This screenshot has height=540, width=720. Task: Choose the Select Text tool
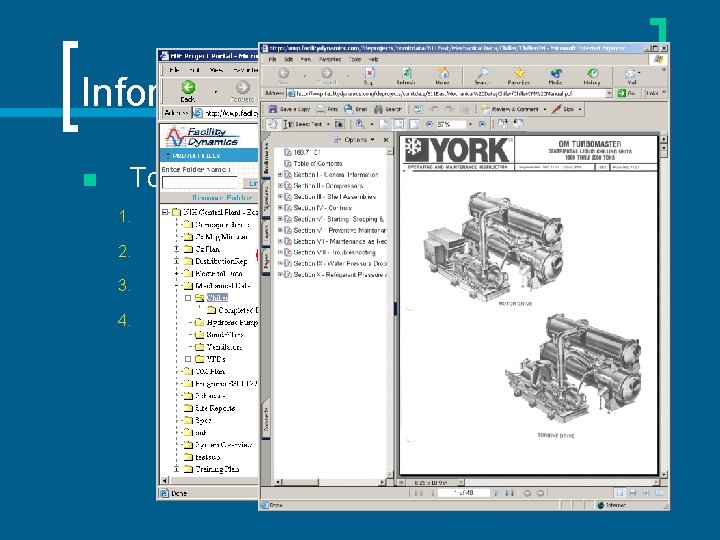pyautogui.click(x=303, y=124)
